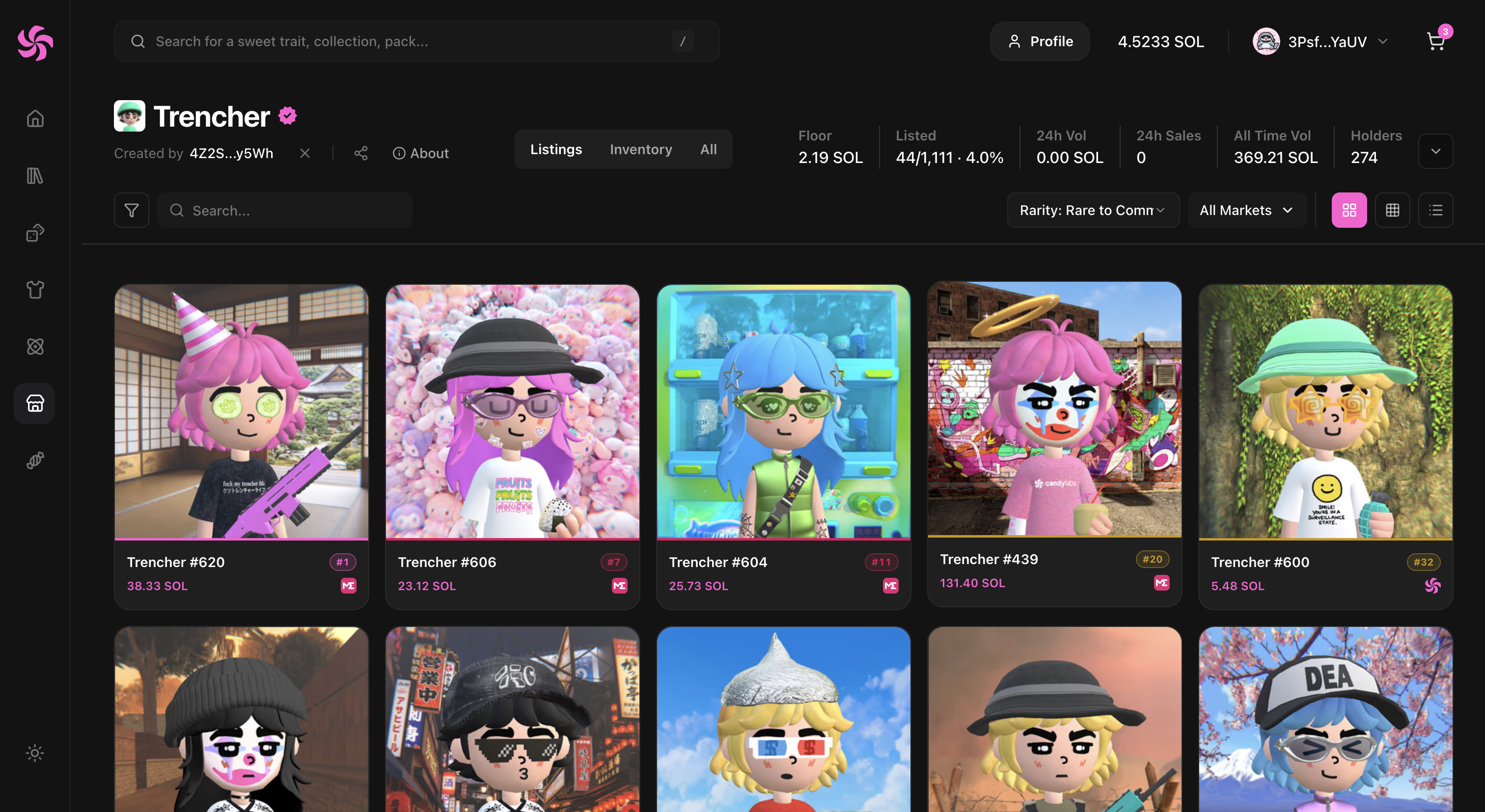The width and height of the screenshot is (1485, 812).
Task: Open the library books icon in the sidebar
Action: 35,176
